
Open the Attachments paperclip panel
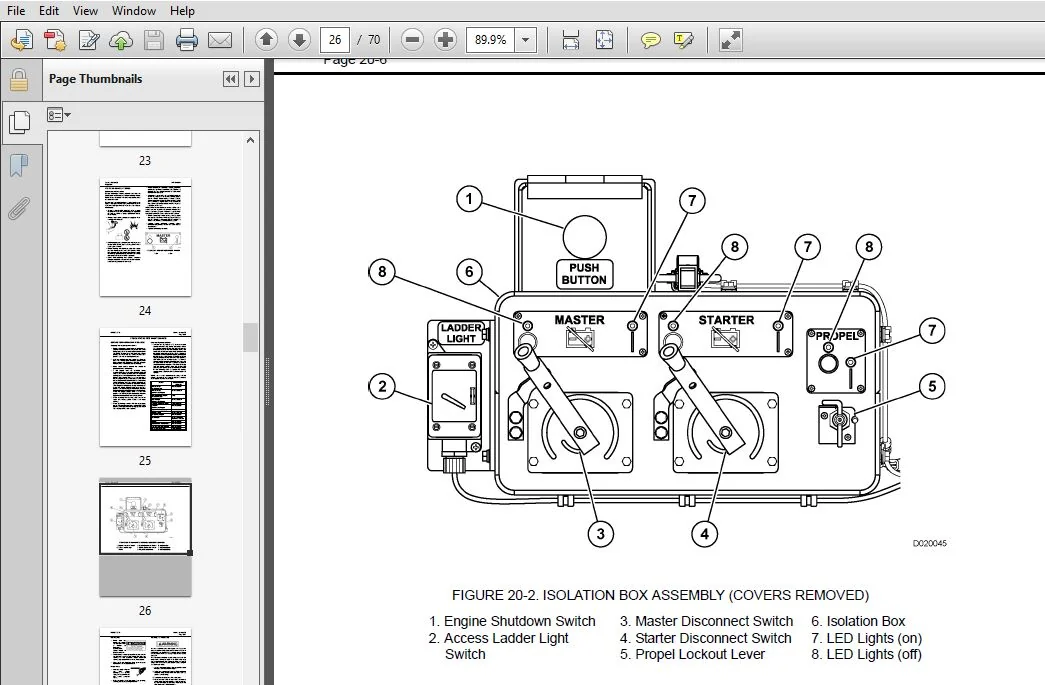coord(19,208)
